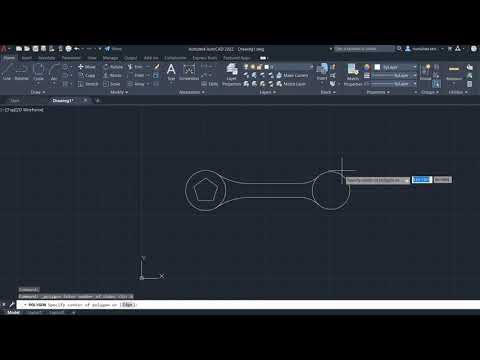Click the Fillet tool
The width and height of the screenshot is (480, 360).
[x=136, y=76]
